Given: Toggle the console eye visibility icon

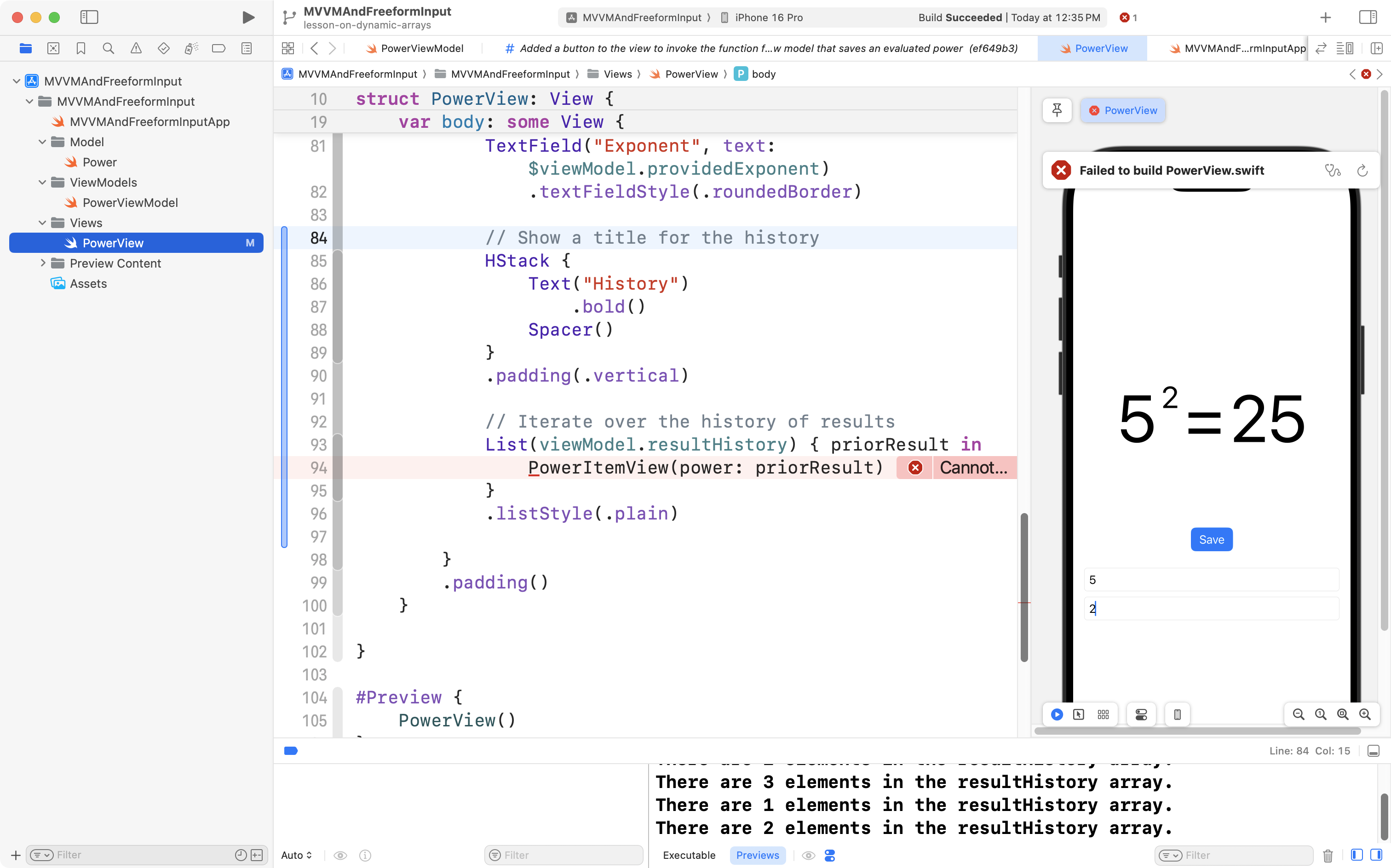Looking at the screenshot, I should click(x=809, y=856).
